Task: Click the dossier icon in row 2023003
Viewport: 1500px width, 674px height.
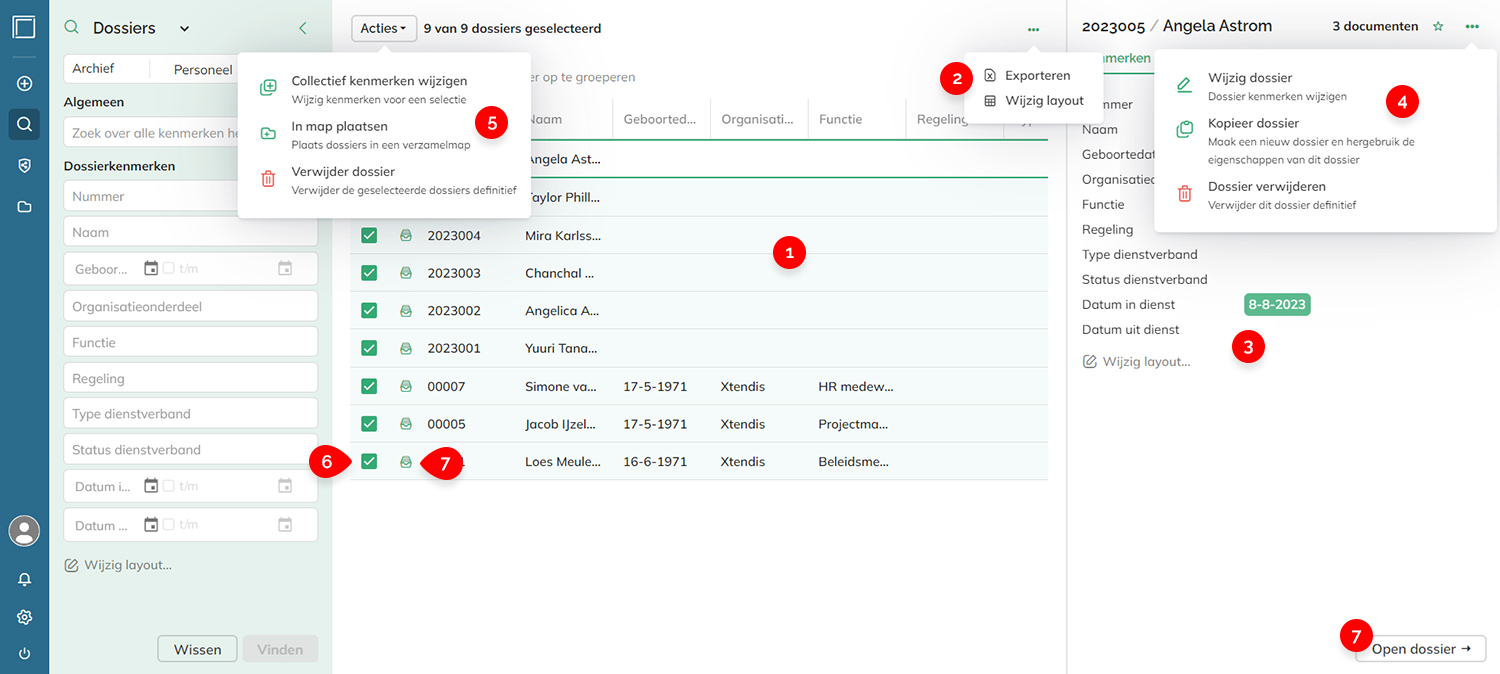Action: coord(406,273)
